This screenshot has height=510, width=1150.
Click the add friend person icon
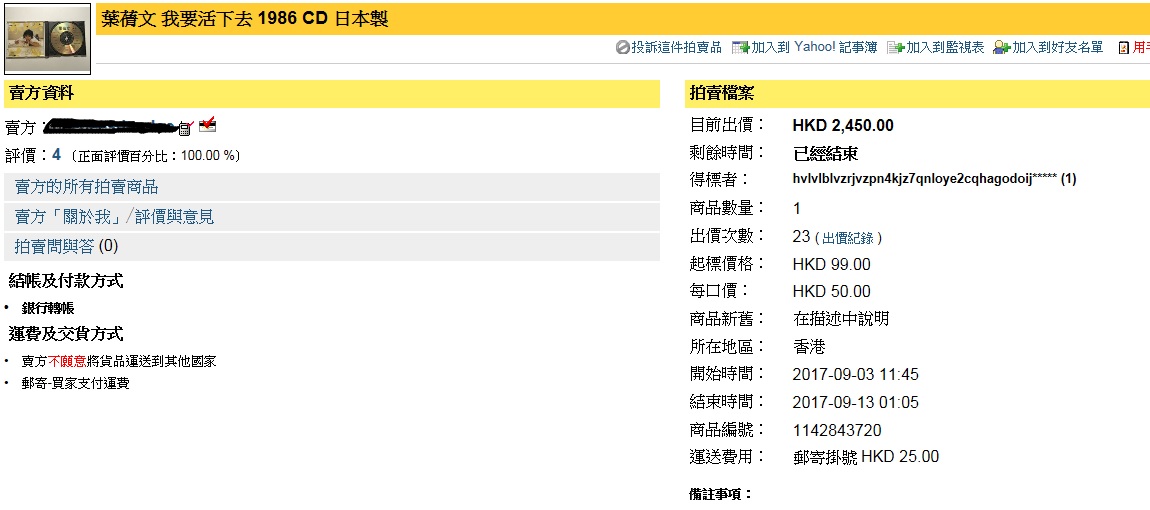(1002, 48)
